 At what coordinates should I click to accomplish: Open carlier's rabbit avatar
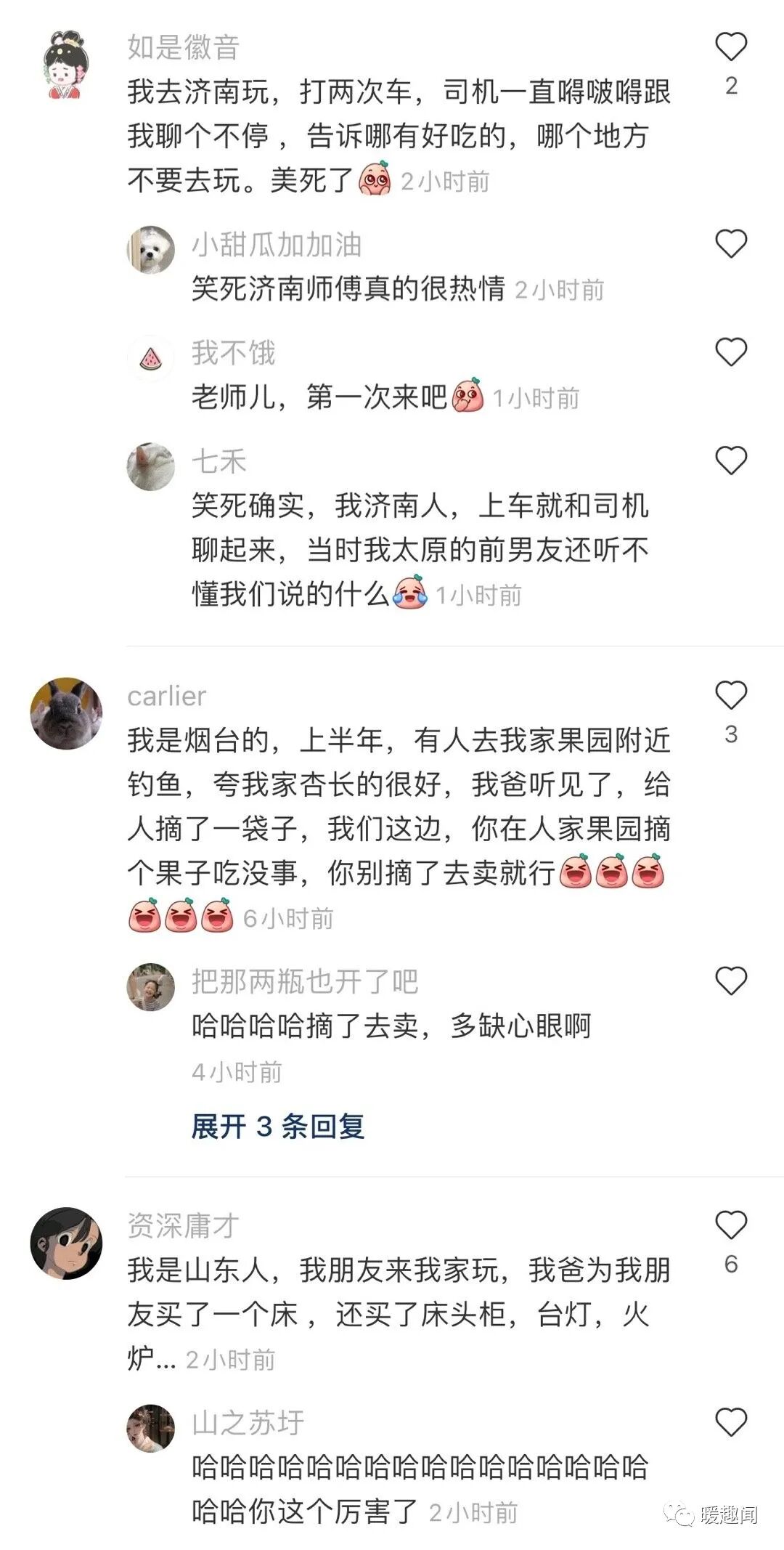tap(66, 713)
